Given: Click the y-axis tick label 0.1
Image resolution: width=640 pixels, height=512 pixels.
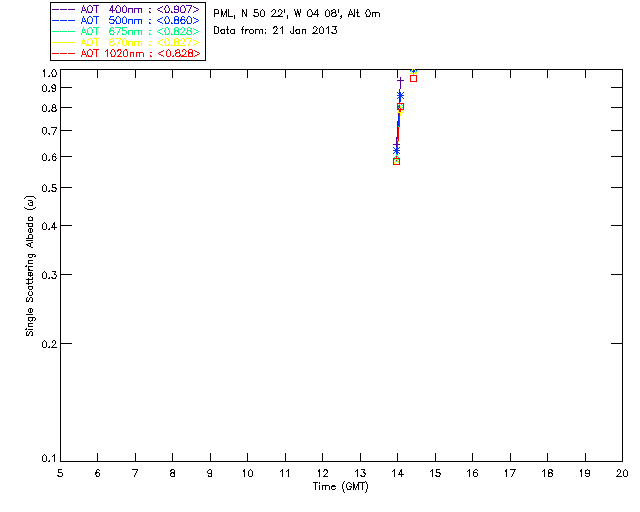Looking at the screenshot, I should 49,459.
